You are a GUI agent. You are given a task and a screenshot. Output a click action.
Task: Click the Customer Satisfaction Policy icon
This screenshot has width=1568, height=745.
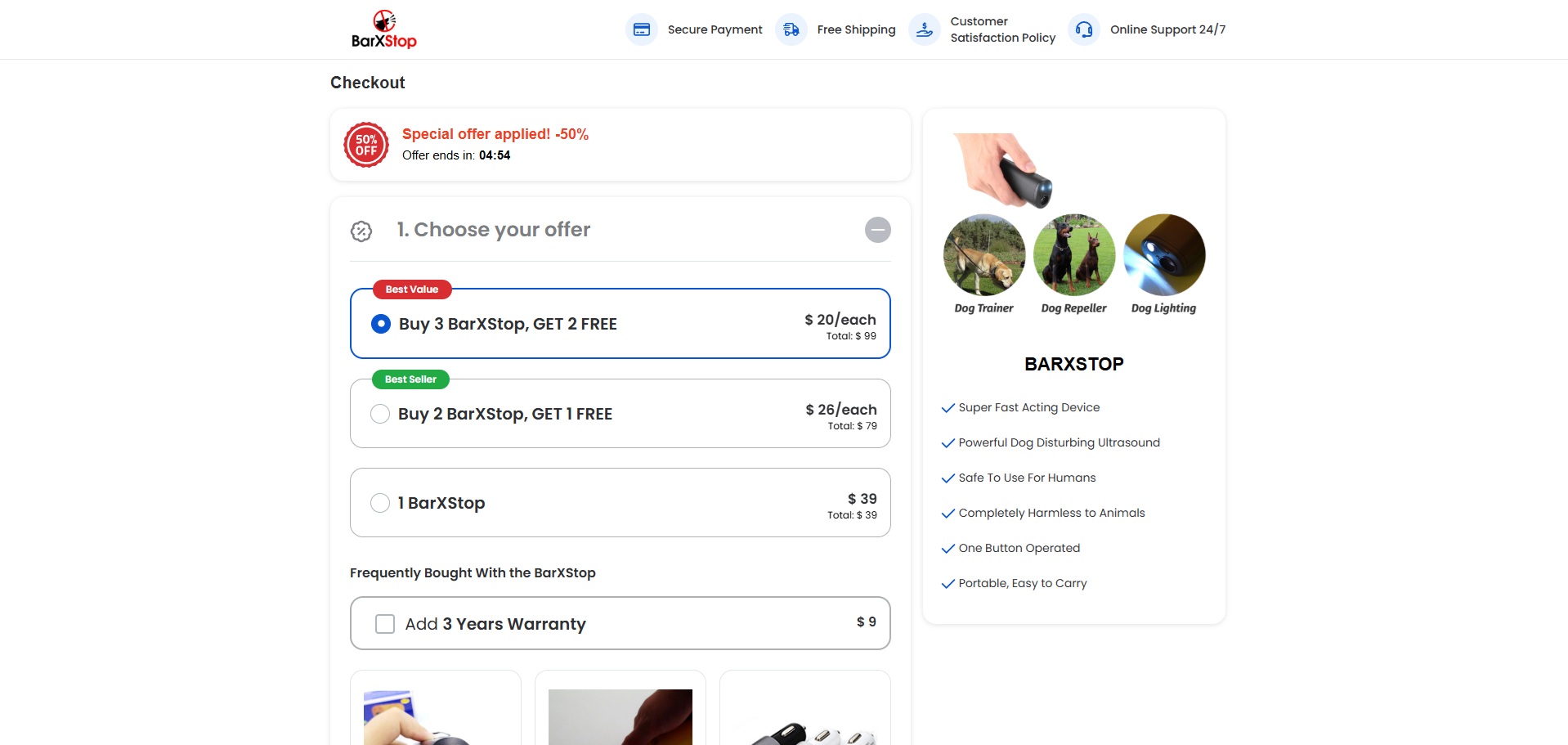pos(925,29)
